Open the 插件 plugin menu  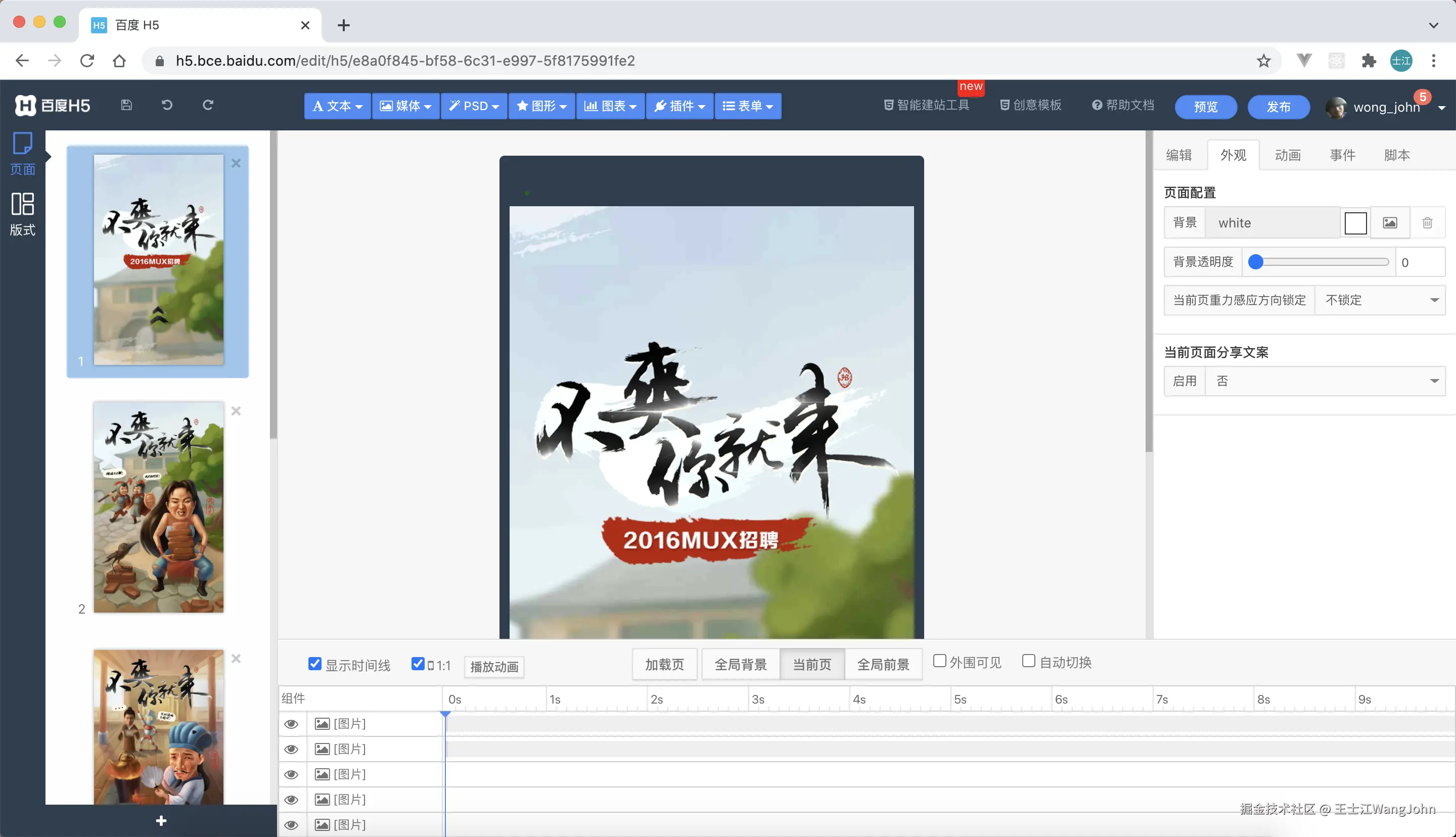(679, 106)
